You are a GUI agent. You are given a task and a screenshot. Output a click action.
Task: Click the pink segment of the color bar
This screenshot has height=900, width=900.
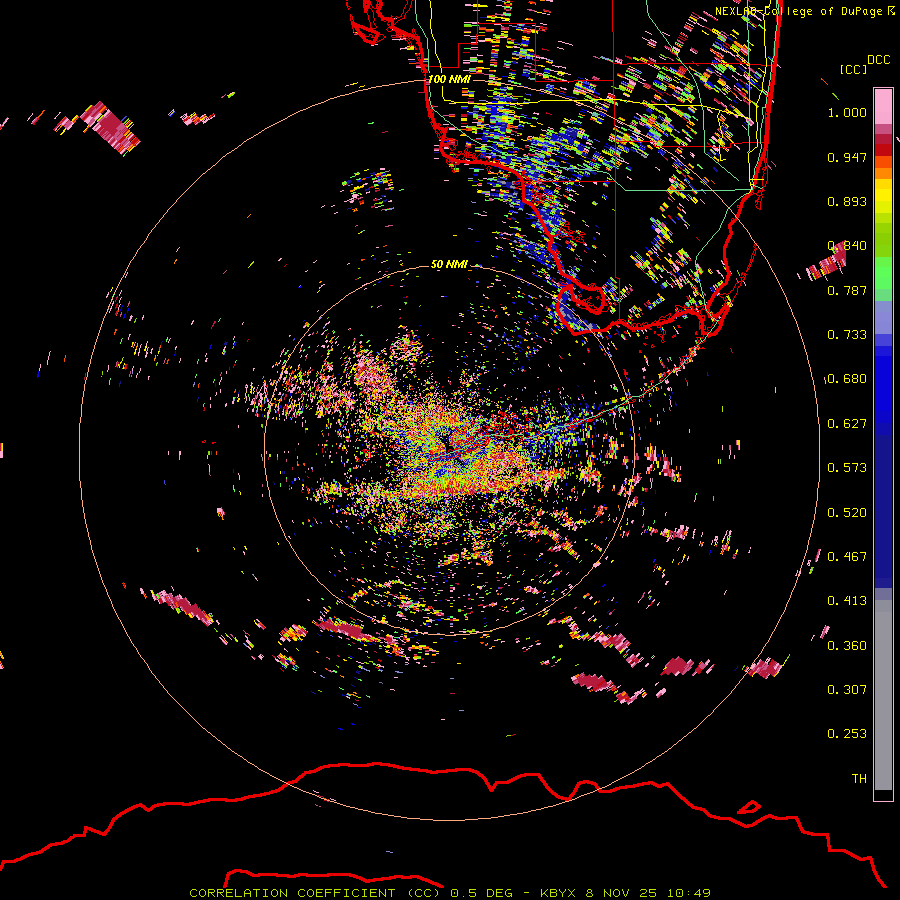pos(883,107)
